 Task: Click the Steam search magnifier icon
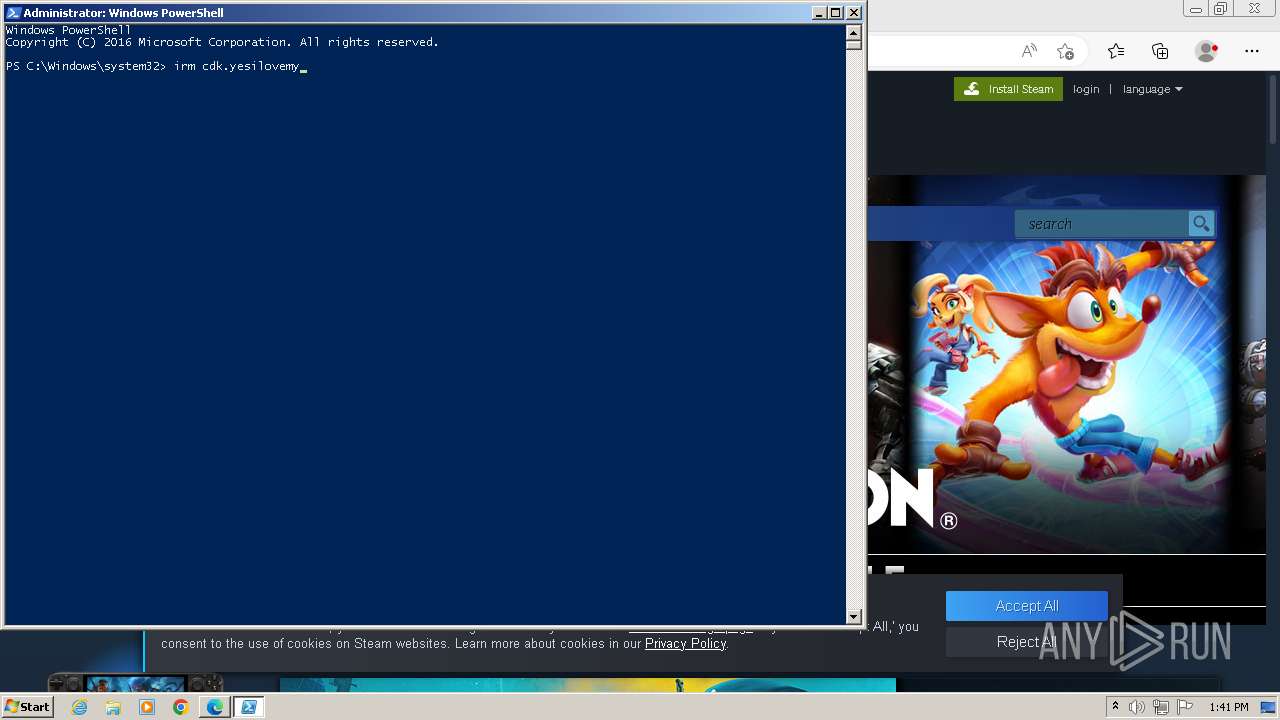point(1201,224)
